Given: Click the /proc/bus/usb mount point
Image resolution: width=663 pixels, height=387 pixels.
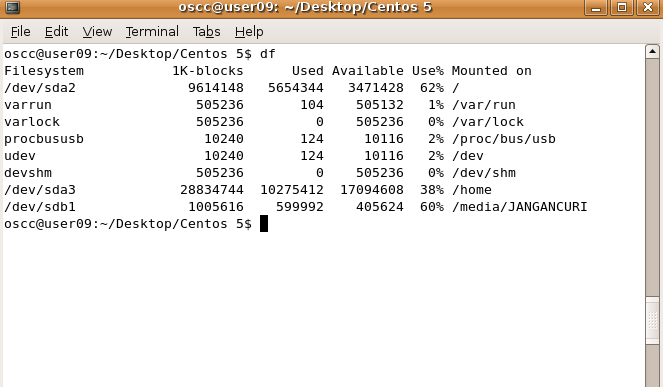Looking at the screenshot, I should pos(504,139).
